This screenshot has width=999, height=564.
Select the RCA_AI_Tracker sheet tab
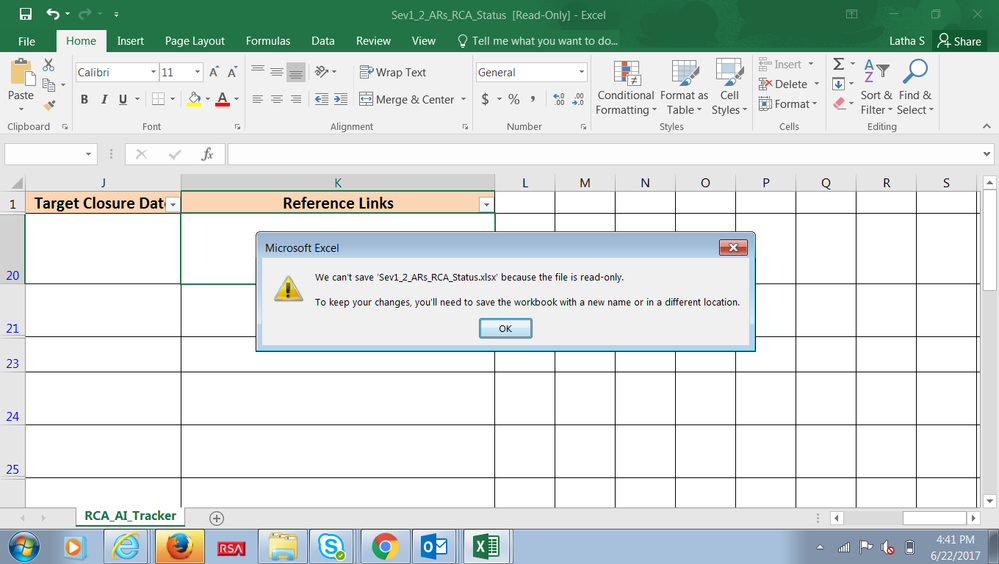pos(130,516)
